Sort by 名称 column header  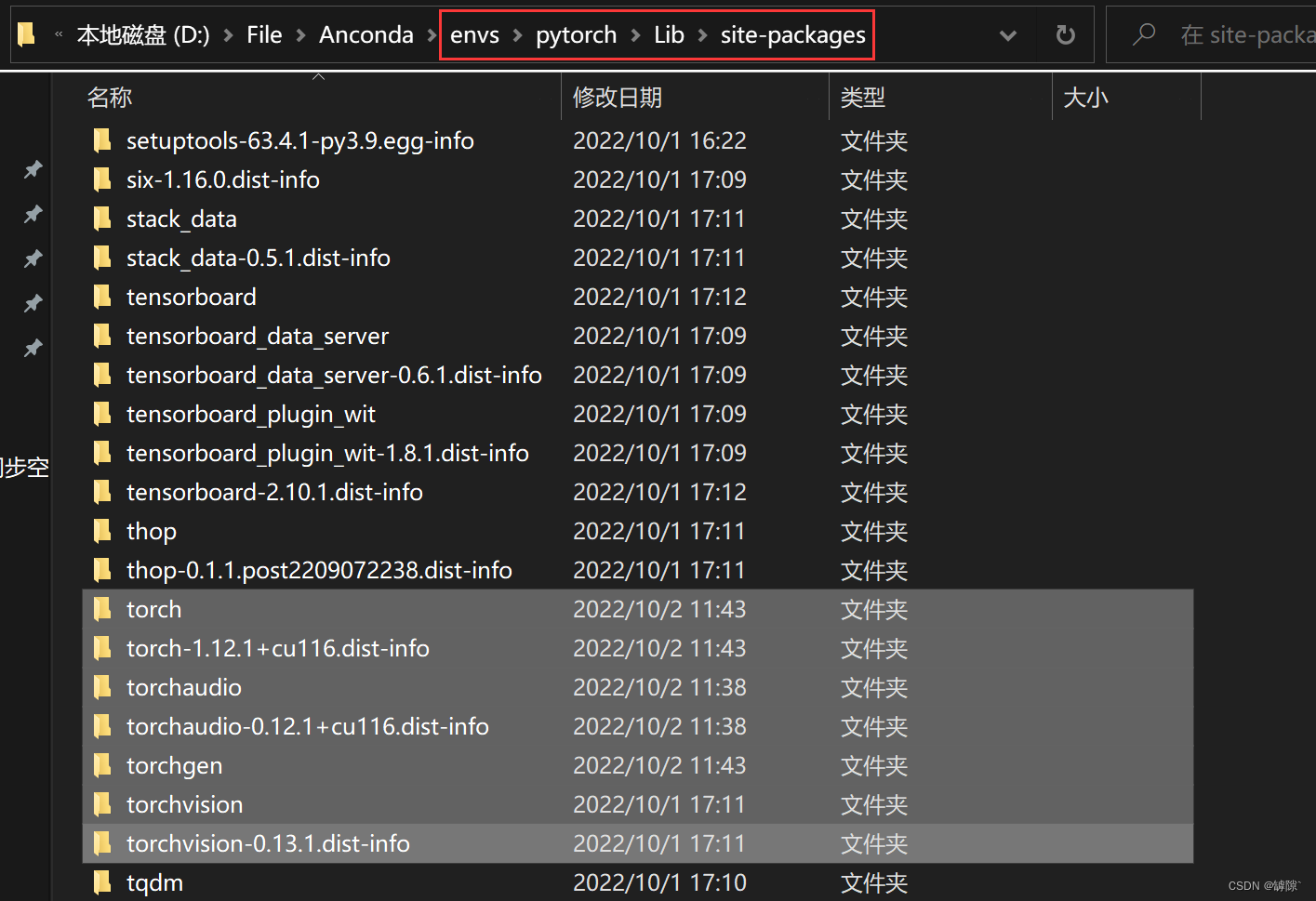tap(110, 98)
